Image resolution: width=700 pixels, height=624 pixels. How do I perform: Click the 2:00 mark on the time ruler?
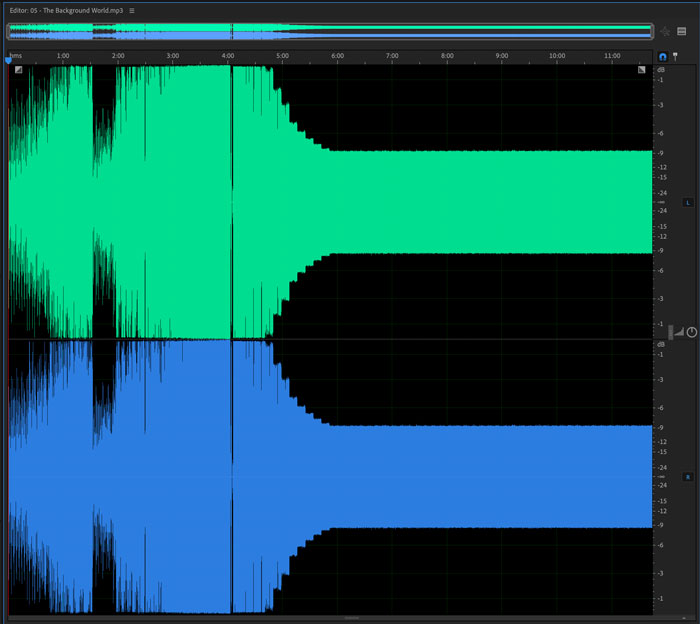[x=118, y=56]
